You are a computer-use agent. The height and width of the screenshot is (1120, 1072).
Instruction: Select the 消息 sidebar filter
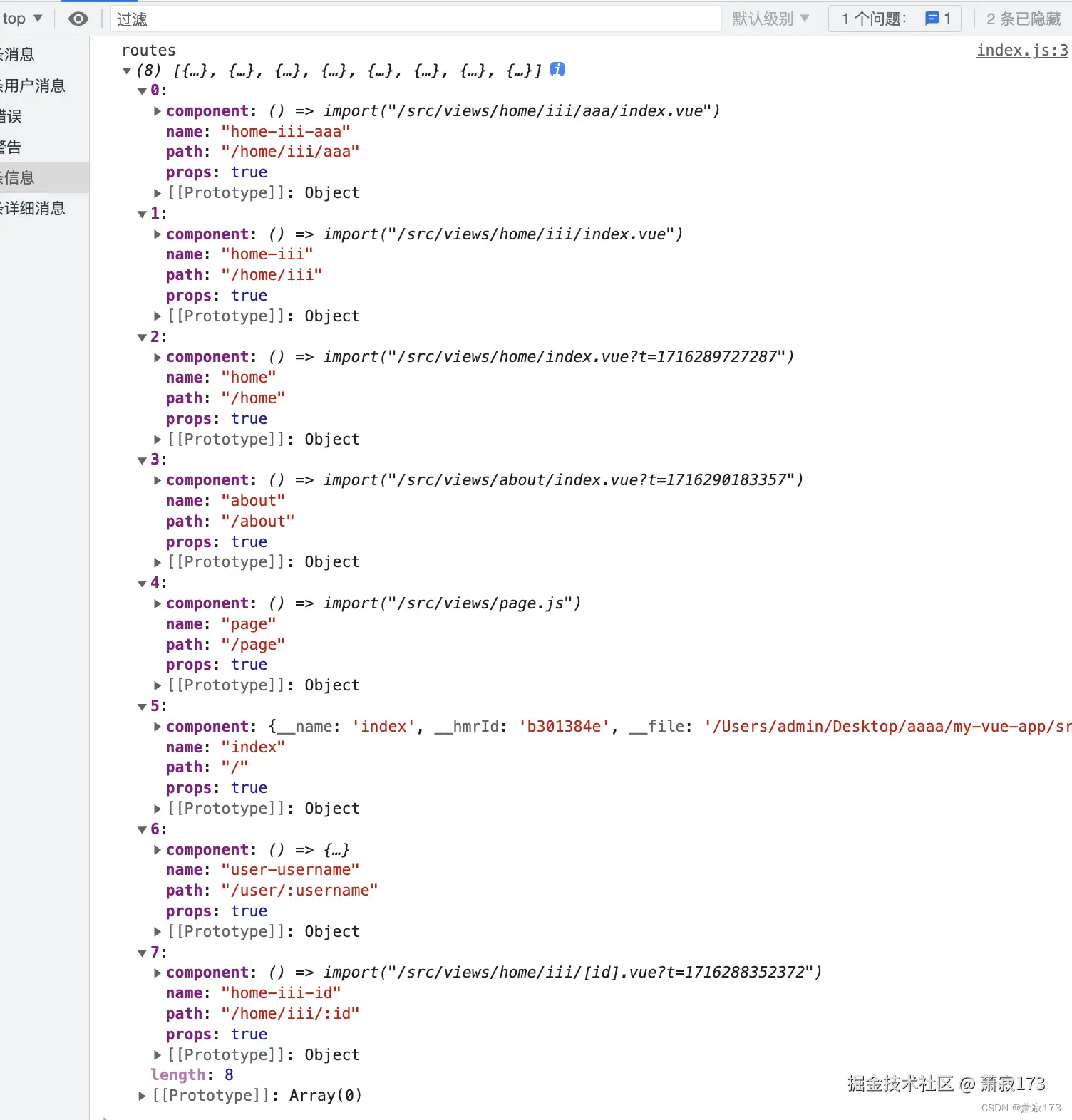click(x=44, y=54)
